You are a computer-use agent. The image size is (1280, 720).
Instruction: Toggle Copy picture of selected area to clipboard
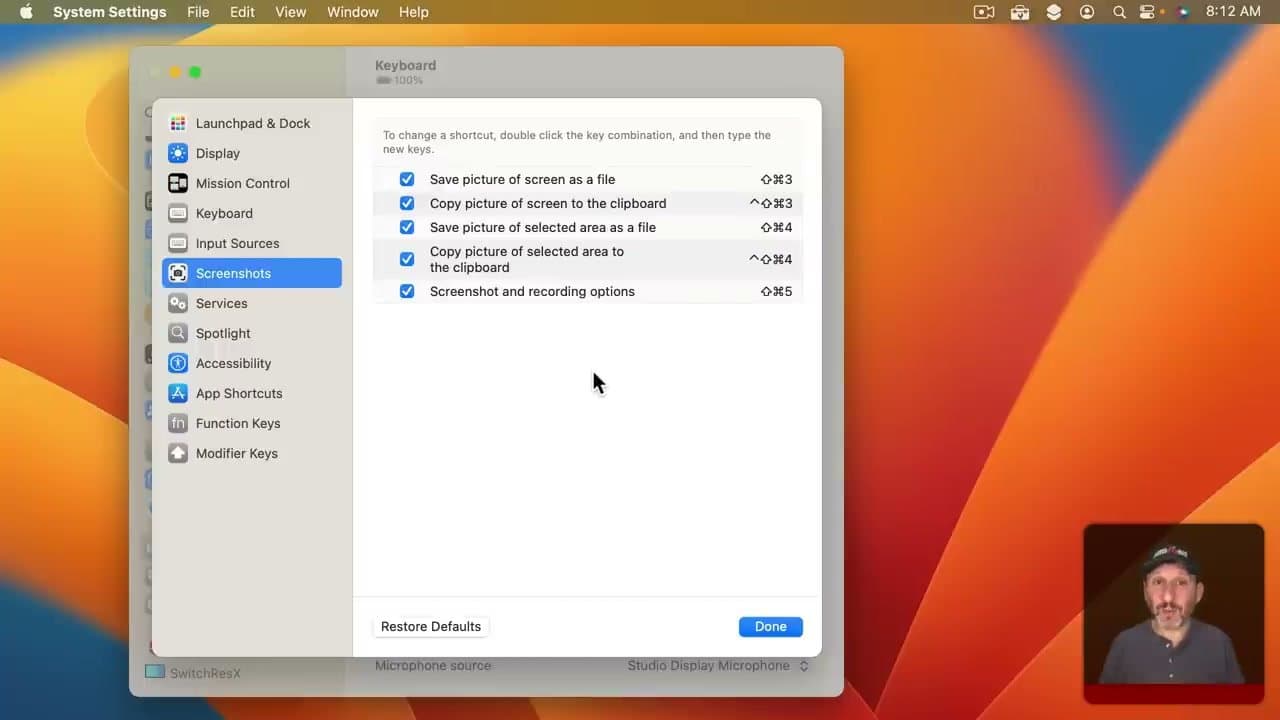tap(407, 259)
